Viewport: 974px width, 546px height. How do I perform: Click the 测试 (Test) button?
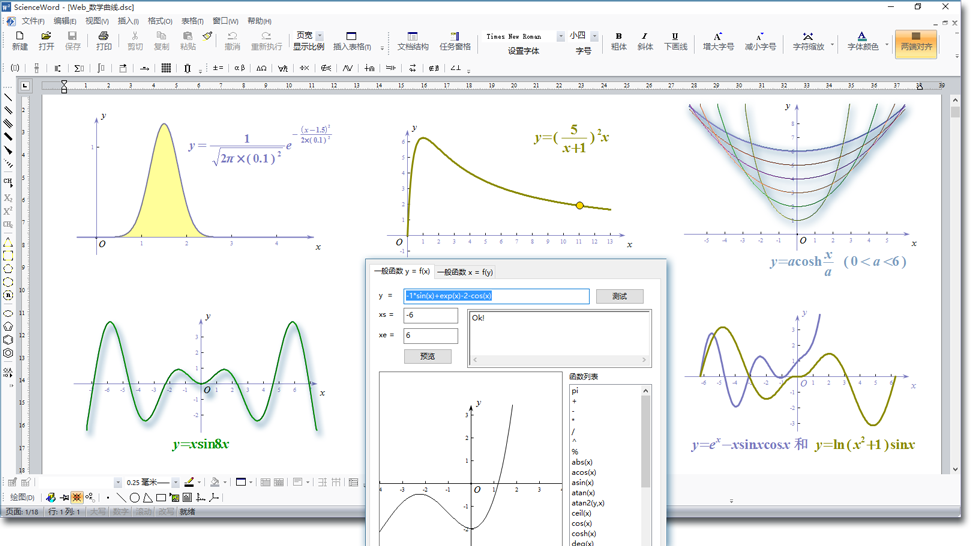coord(619,296)
